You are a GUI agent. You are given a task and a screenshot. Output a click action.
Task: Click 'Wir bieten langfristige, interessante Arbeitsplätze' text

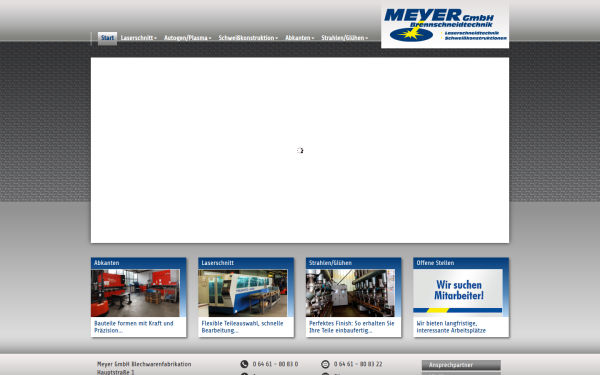pos(451,327)
